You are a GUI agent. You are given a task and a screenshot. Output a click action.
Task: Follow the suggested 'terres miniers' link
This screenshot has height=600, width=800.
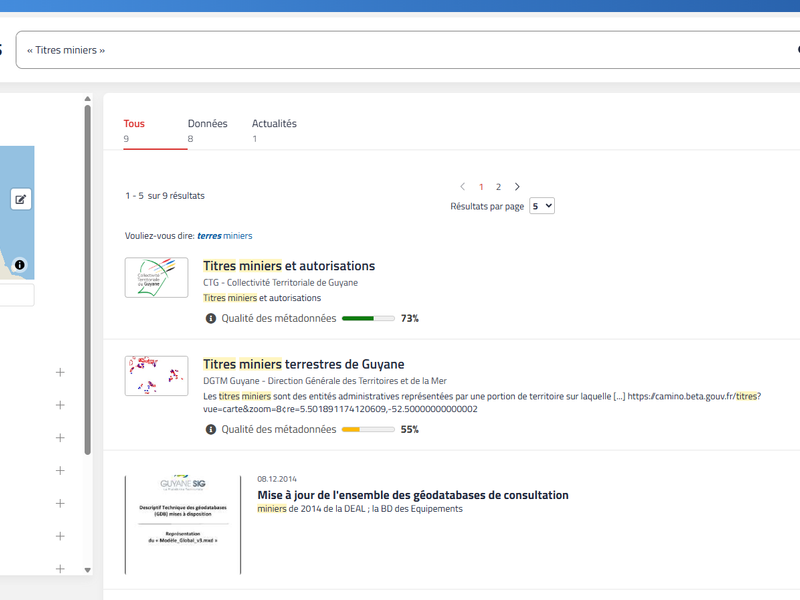pyautogui.click(x=225, y=236)
